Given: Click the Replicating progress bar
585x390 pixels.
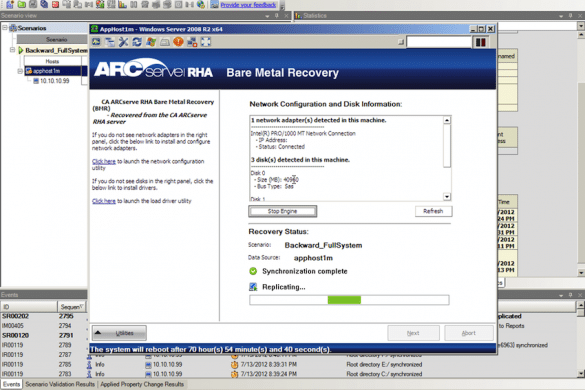Looking at the screenshot, I should [349, 300].
